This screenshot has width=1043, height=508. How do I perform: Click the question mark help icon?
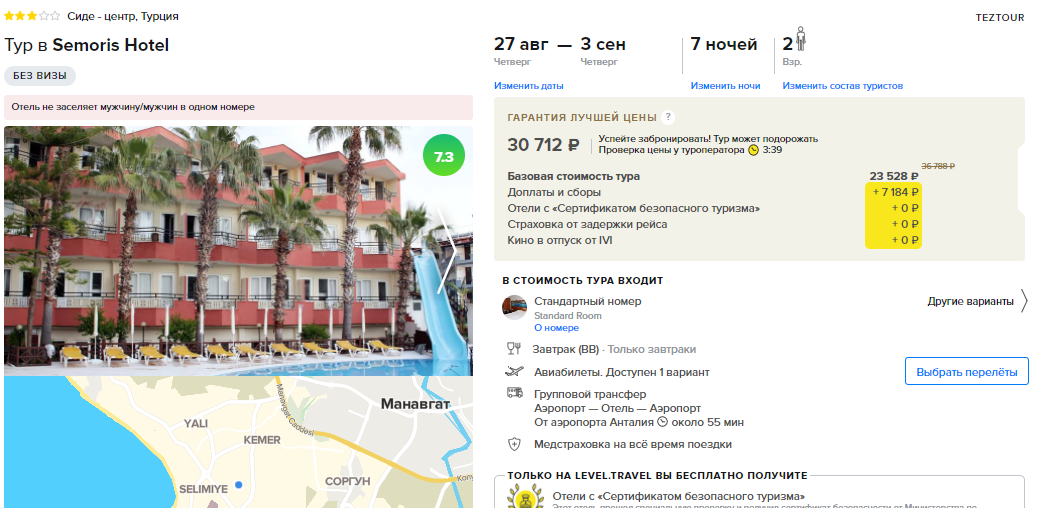coord(668,118)
